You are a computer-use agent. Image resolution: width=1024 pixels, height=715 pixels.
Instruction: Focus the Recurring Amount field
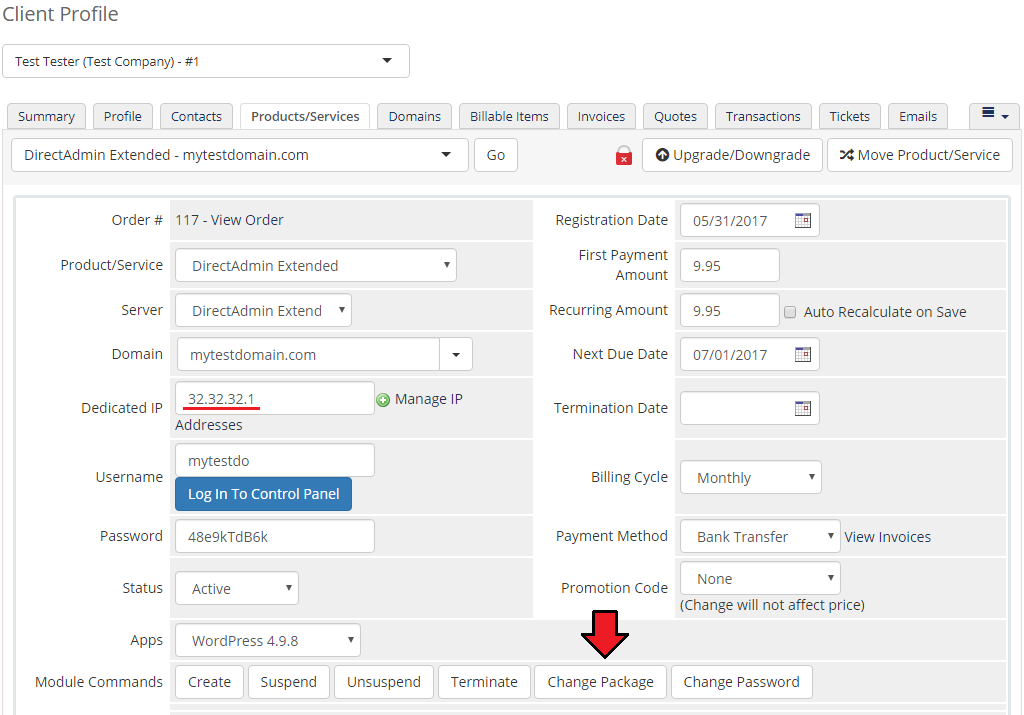tap(729, 310)
